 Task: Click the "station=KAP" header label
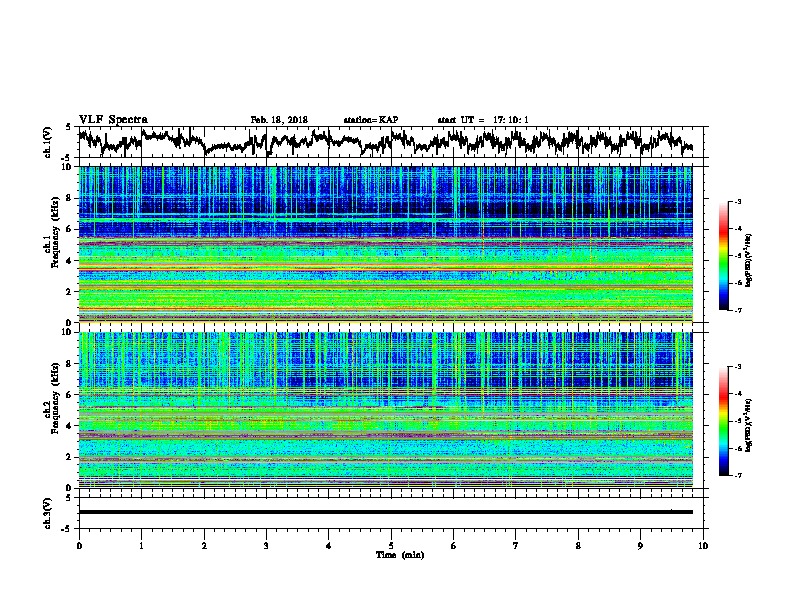(370, 120)
